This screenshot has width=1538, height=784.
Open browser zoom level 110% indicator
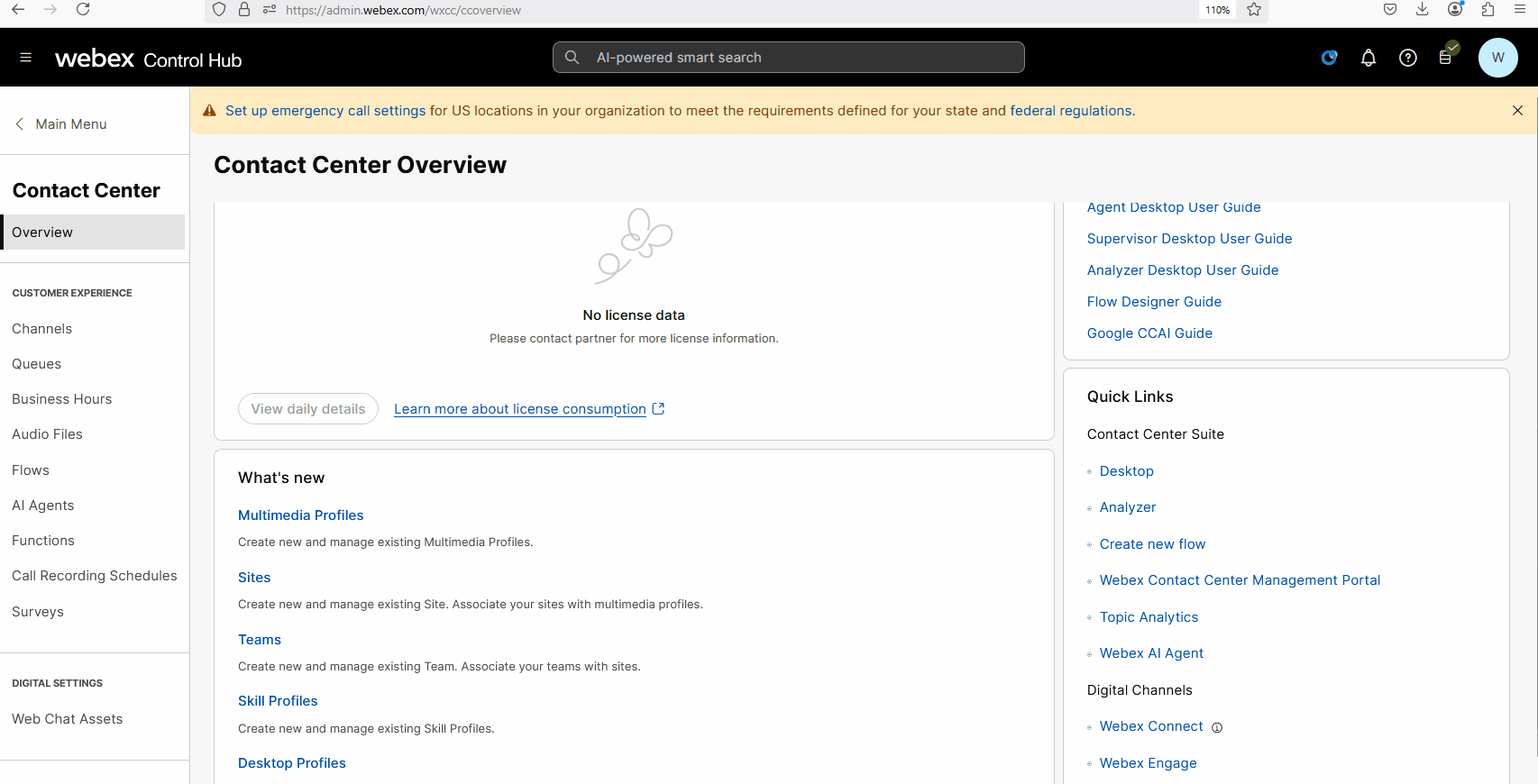pyautogui.click(x=1217, y=10)
